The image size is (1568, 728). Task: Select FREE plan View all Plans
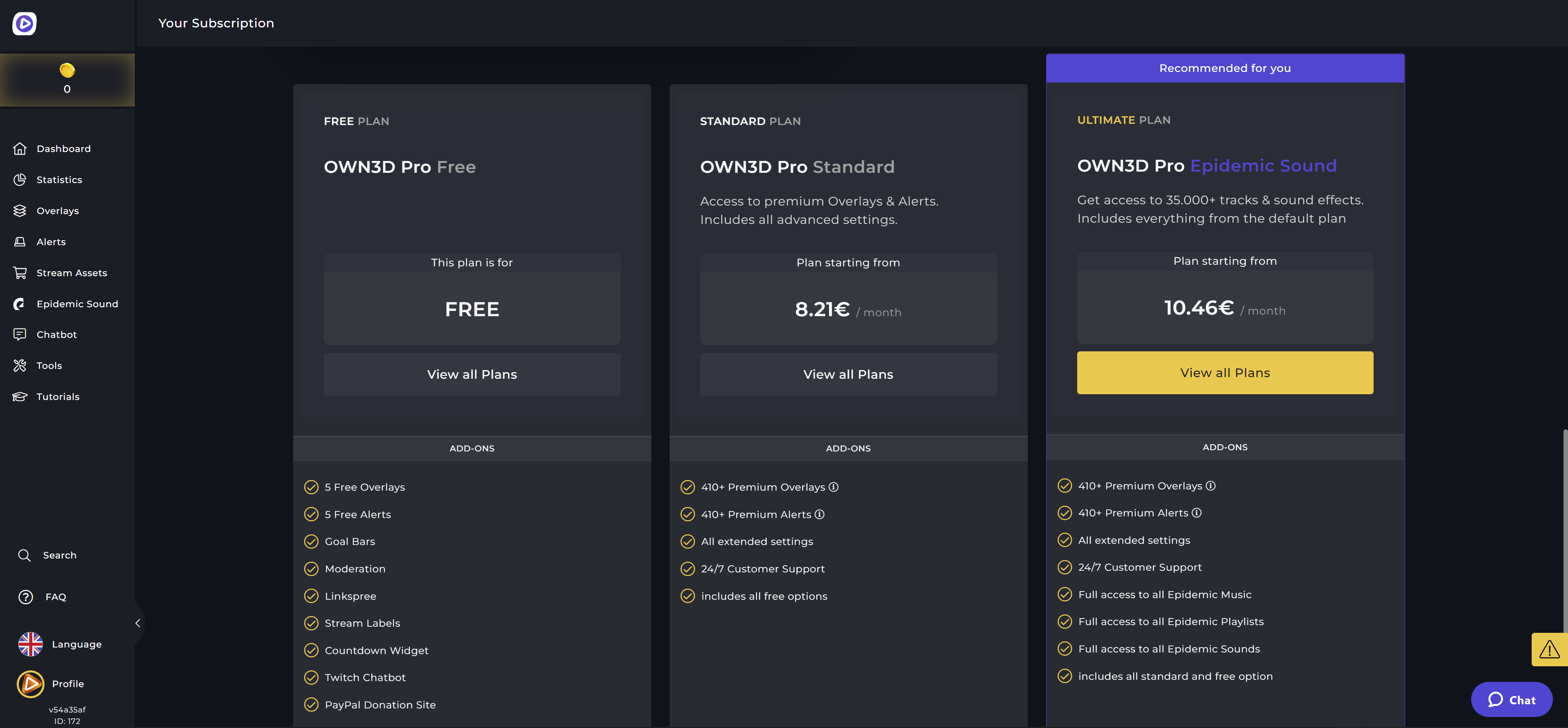471,374
